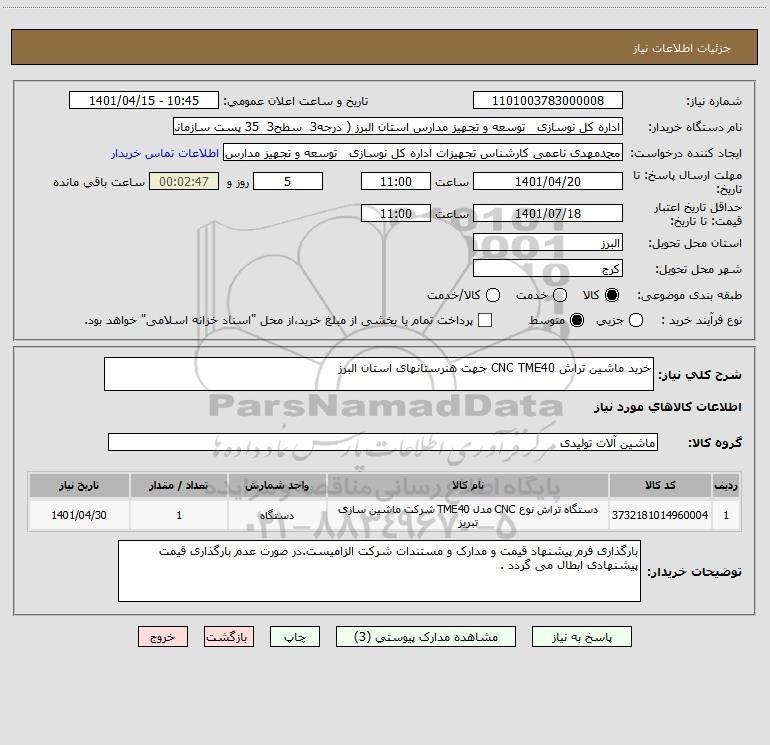The image size is (770, 745).
Task: Click the unit cell دستگاه
Action: coord(277,515)
